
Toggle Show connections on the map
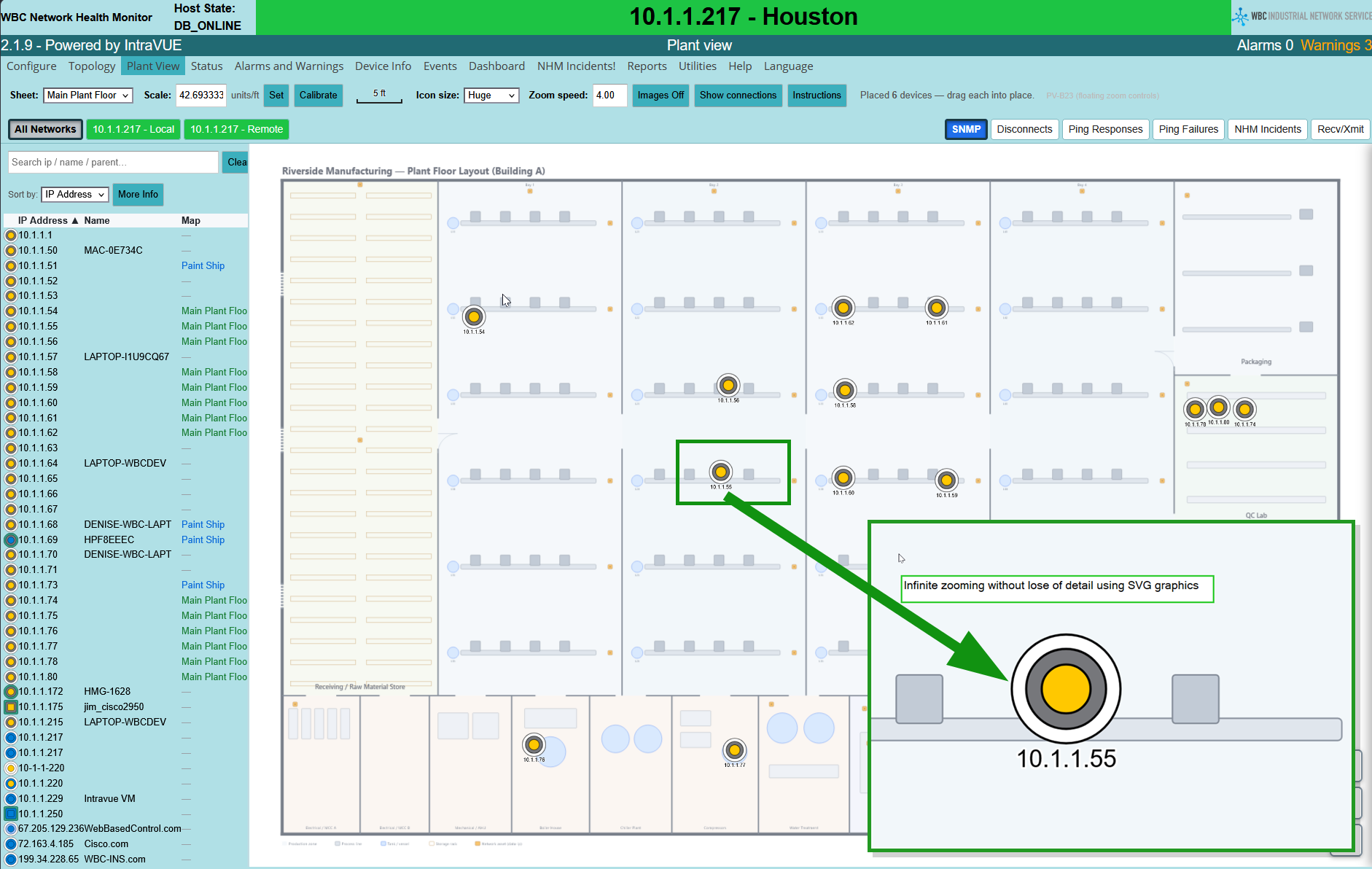(x=738, y=96)
